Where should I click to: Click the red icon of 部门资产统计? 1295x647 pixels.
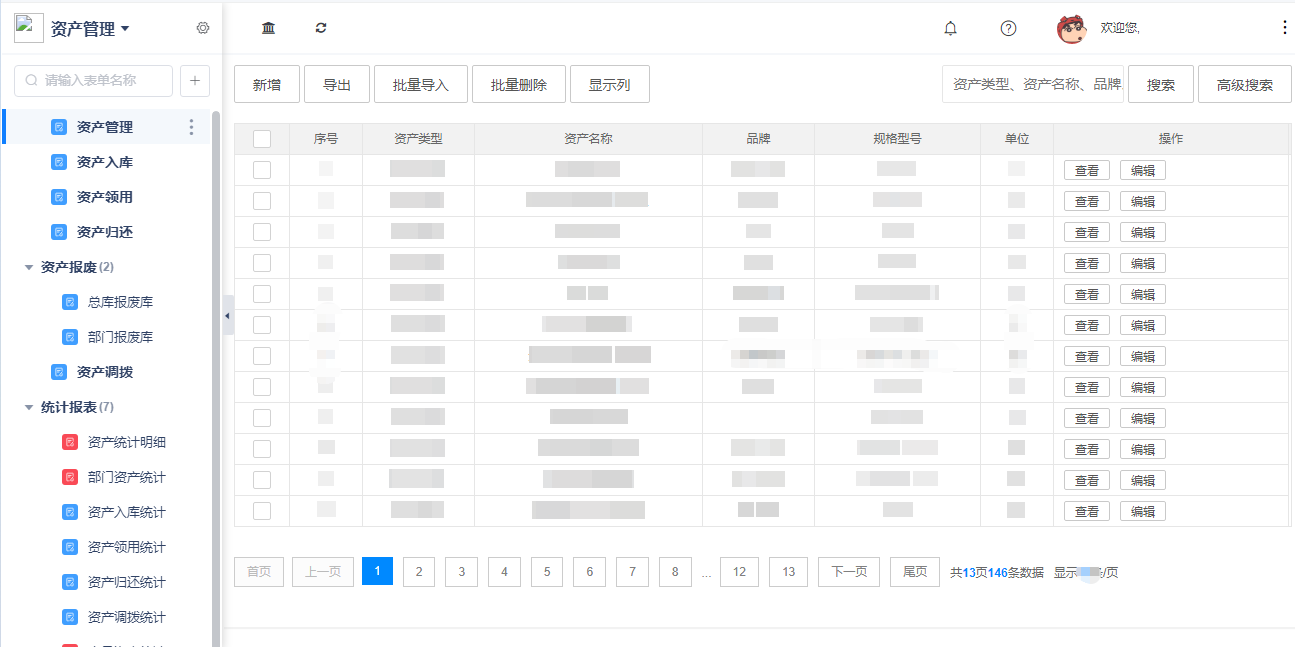pos(70,477)
